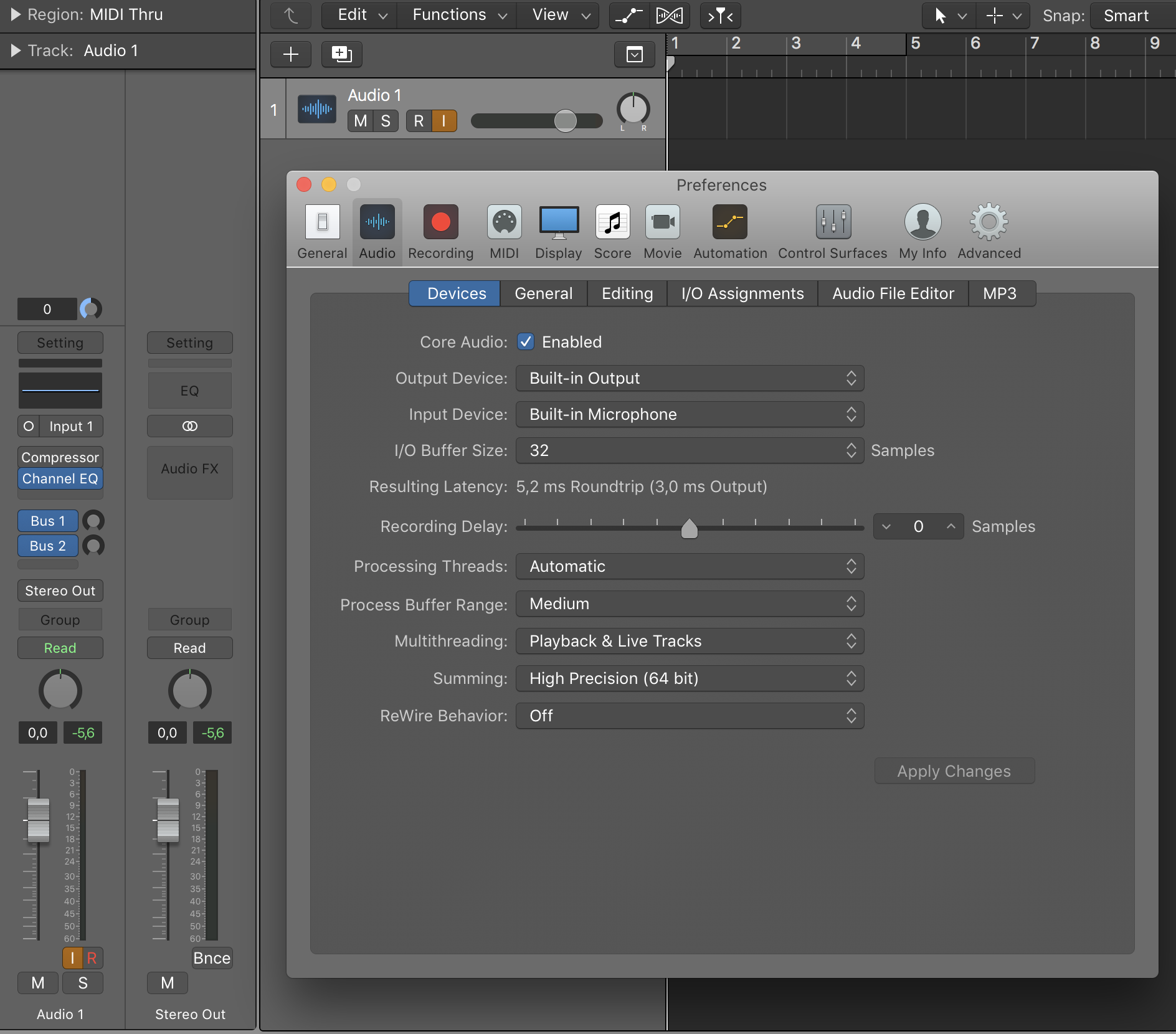Open the Output Device dropdown

click(x=690, y=378)
